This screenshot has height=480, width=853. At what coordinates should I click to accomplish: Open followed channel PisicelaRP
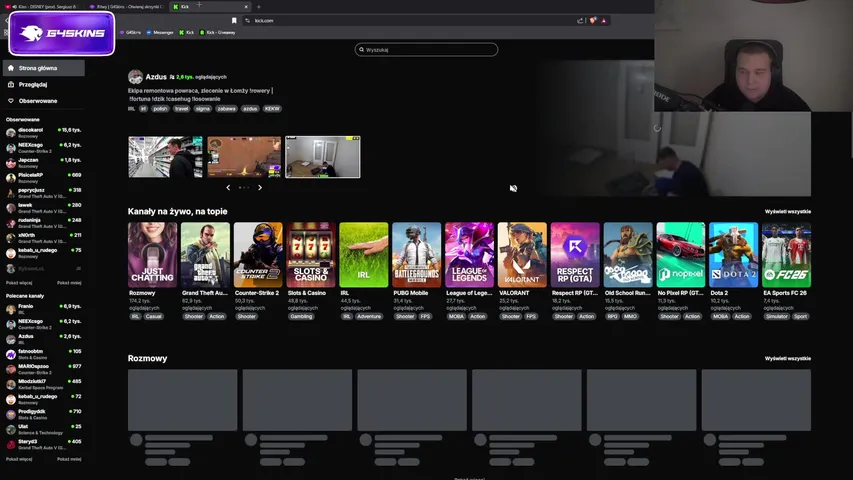(44, 177)
